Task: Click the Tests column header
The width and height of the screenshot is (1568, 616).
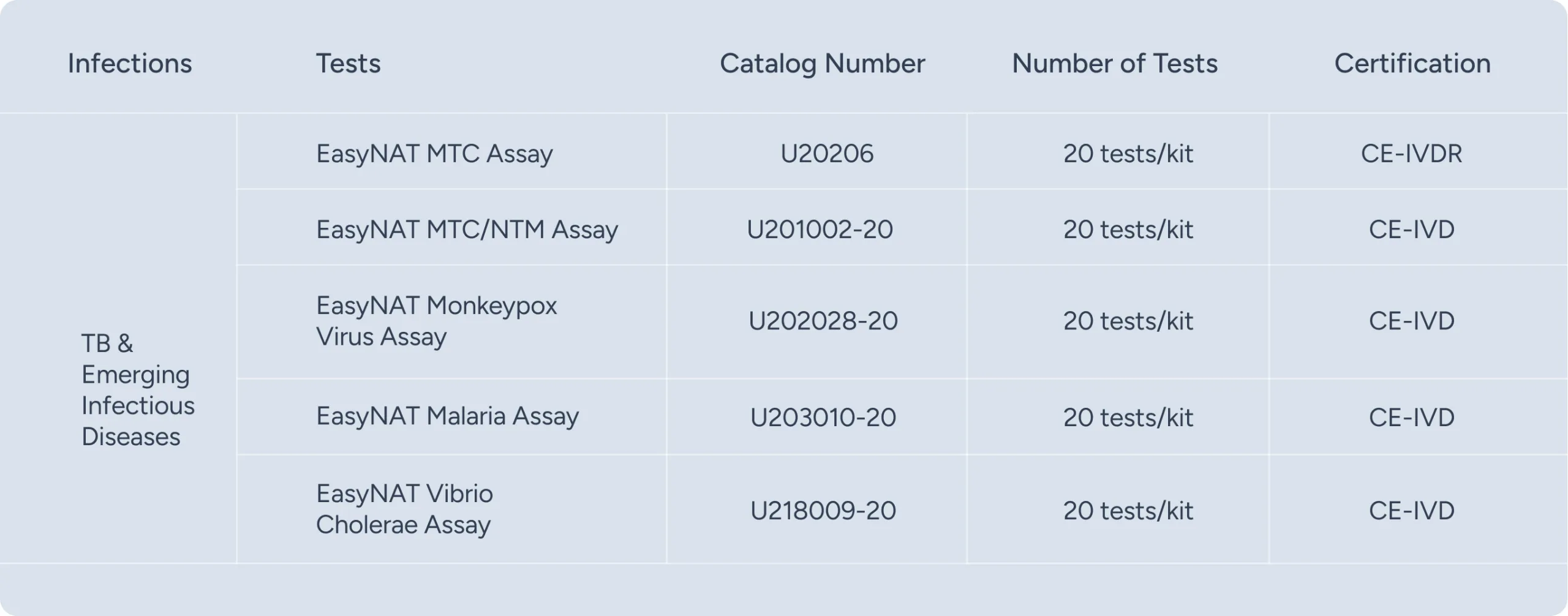Action: click(x=348, y=64)
